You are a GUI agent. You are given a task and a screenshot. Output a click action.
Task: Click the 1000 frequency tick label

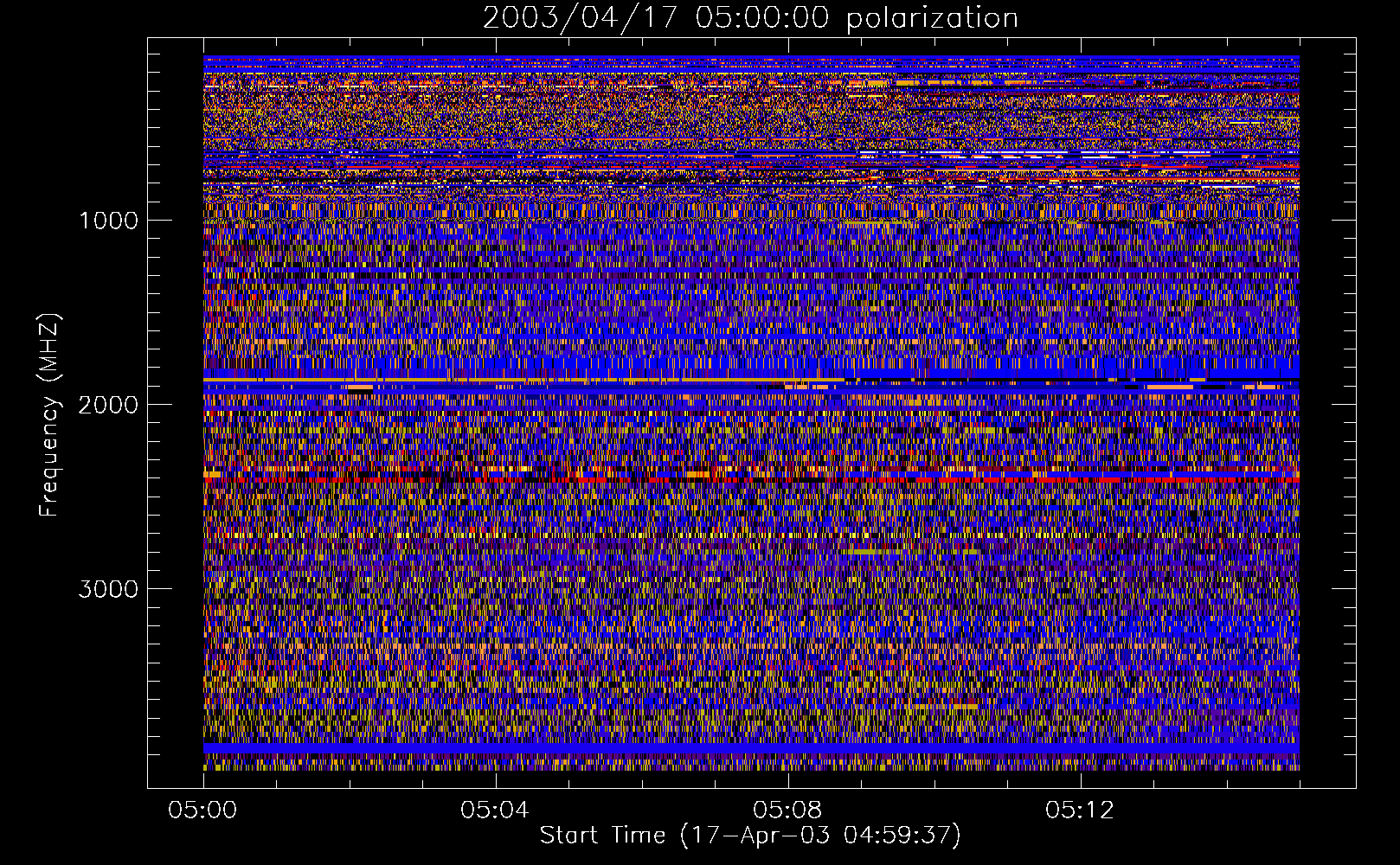click(108, 221)
